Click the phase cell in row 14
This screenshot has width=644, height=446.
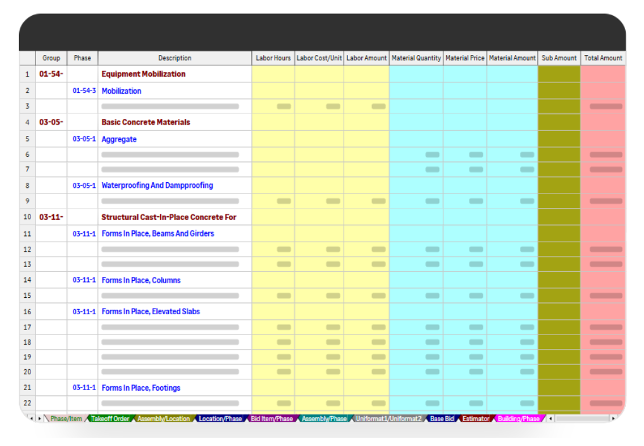84,280
